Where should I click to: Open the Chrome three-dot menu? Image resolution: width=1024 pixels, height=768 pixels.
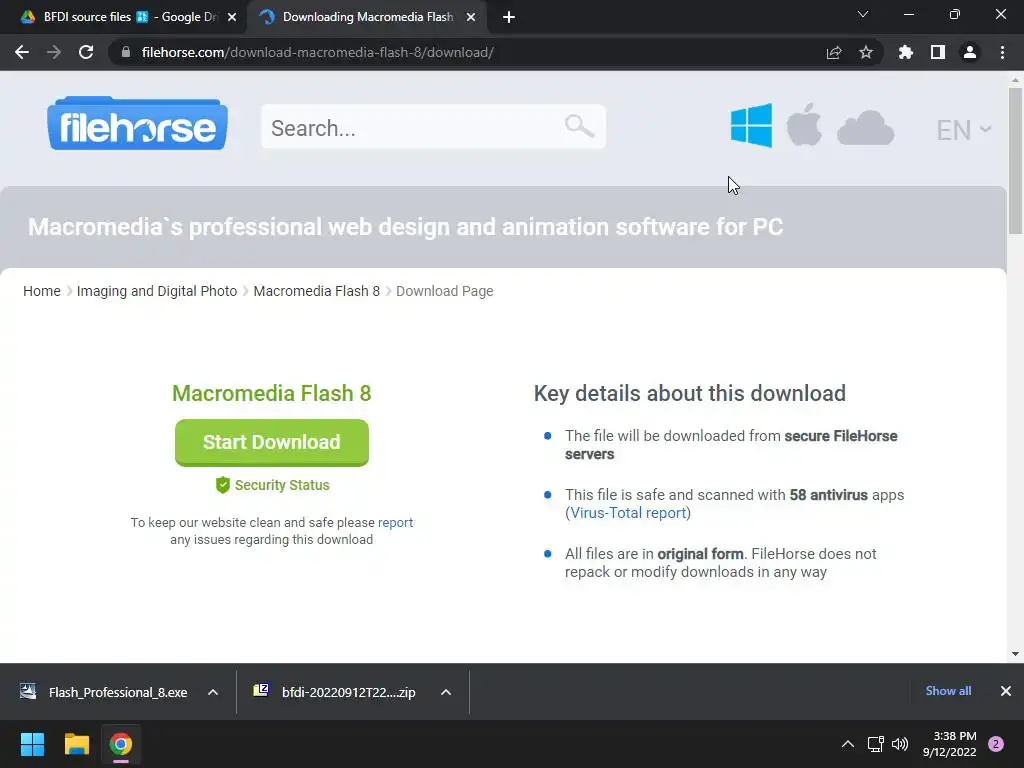pos(1002,52)
